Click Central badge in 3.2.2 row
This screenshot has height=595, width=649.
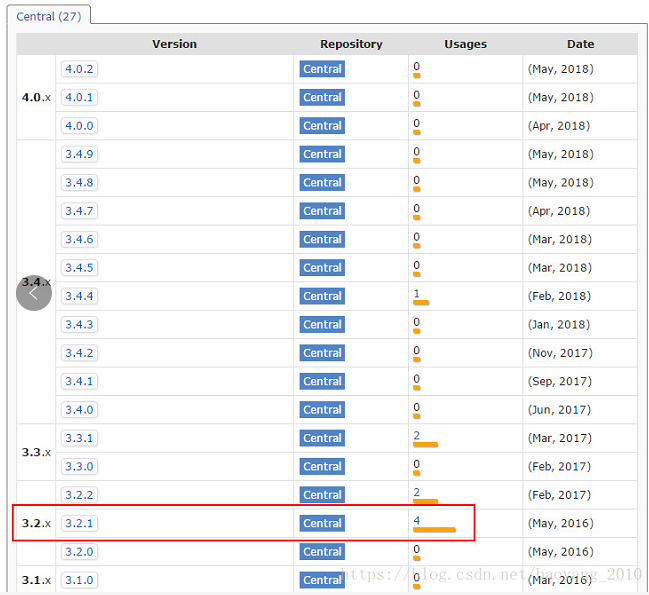322,495
